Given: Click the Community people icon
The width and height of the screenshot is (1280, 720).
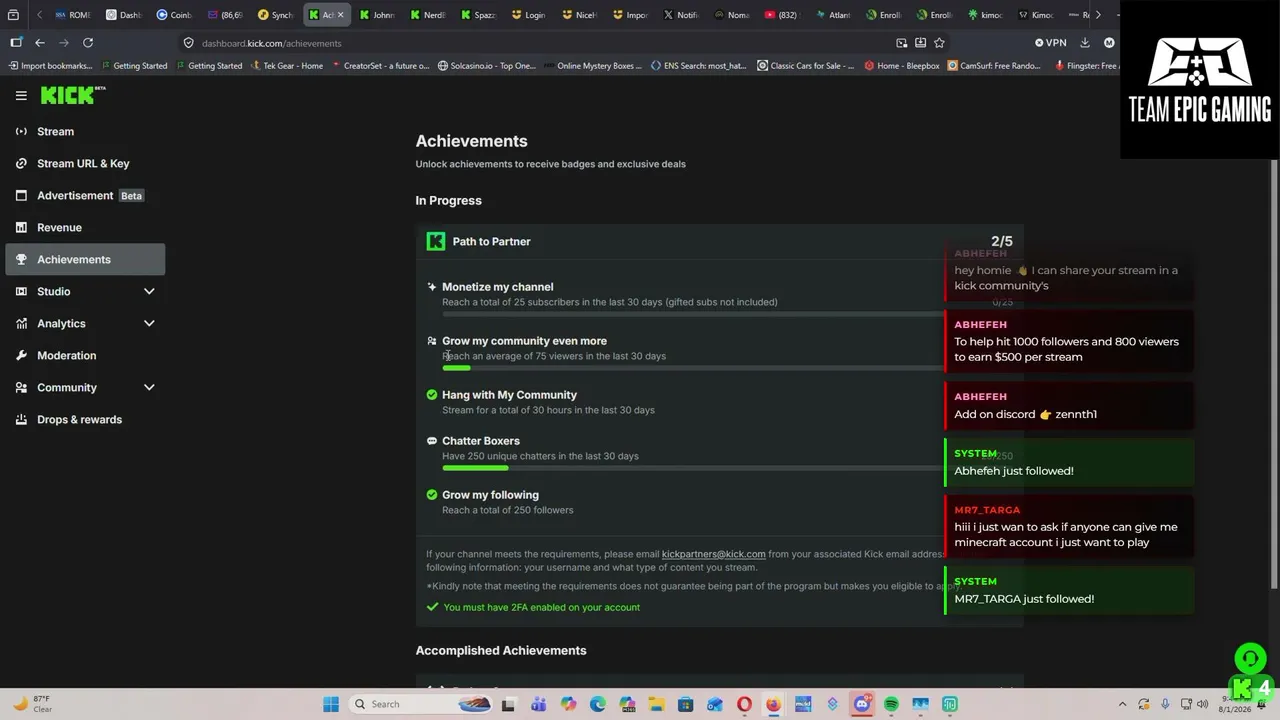Looking at the screenshot, I should coord(21,387).
